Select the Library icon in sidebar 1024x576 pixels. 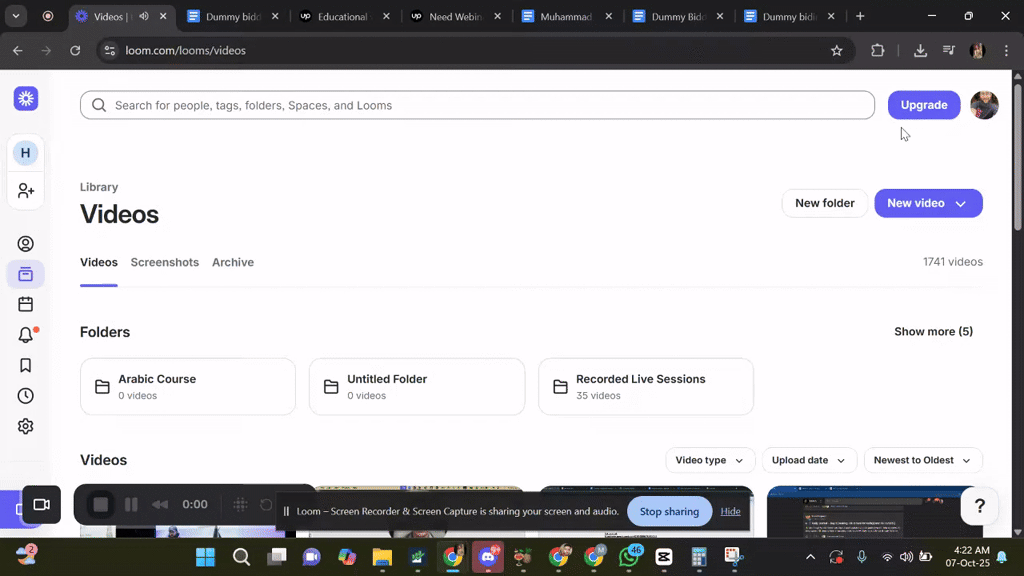[25, 274]
